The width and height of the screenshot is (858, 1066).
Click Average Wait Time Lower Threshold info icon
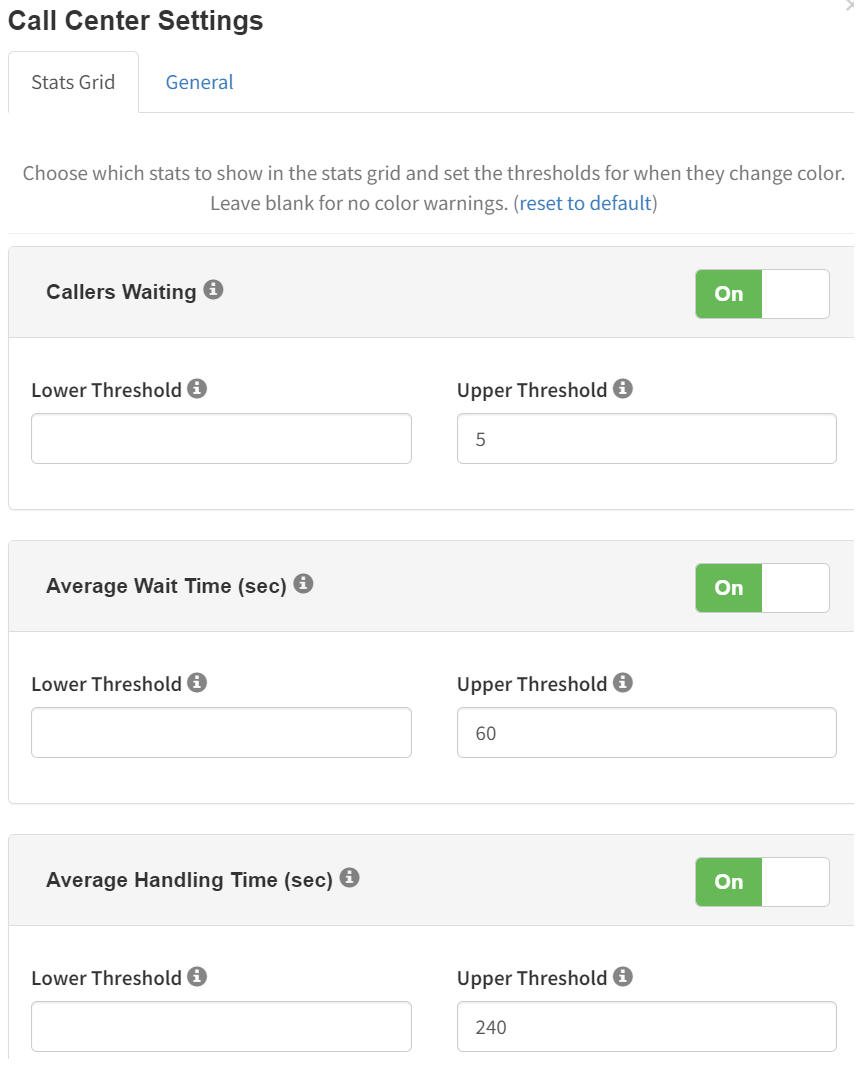click(x=197, y=682)
